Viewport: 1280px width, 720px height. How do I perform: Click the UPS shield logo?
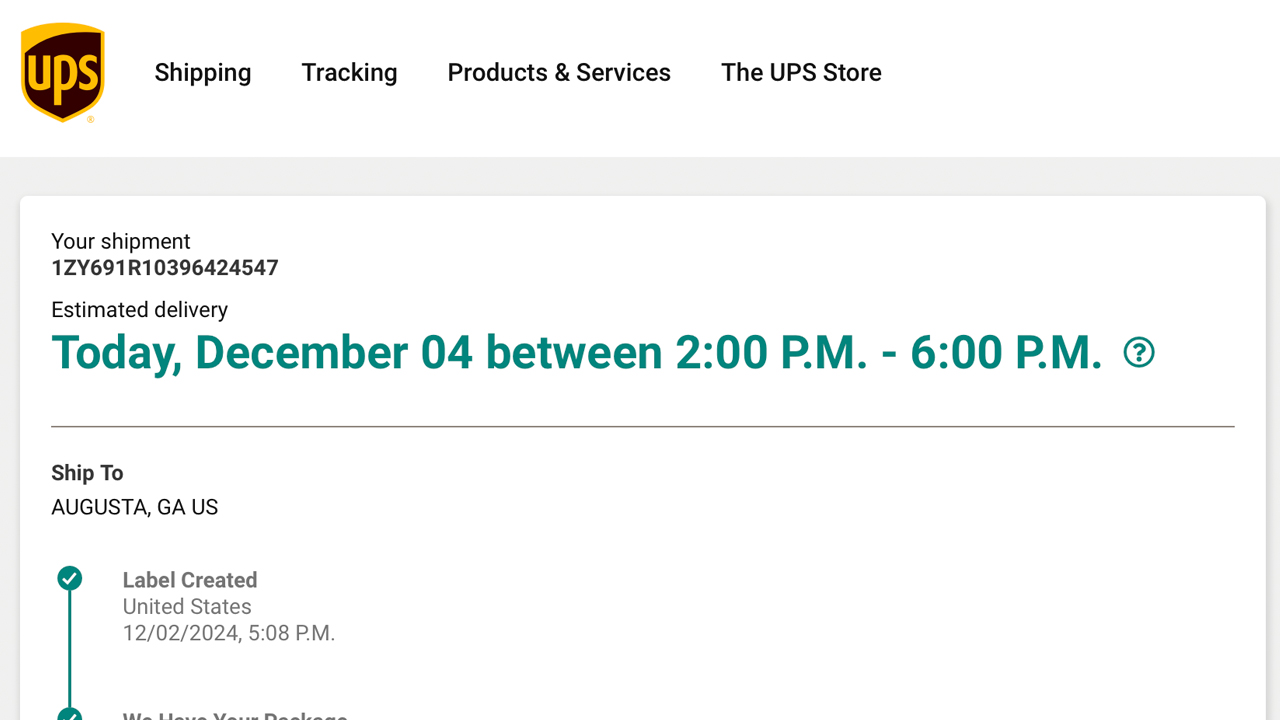tap(63, 72)
